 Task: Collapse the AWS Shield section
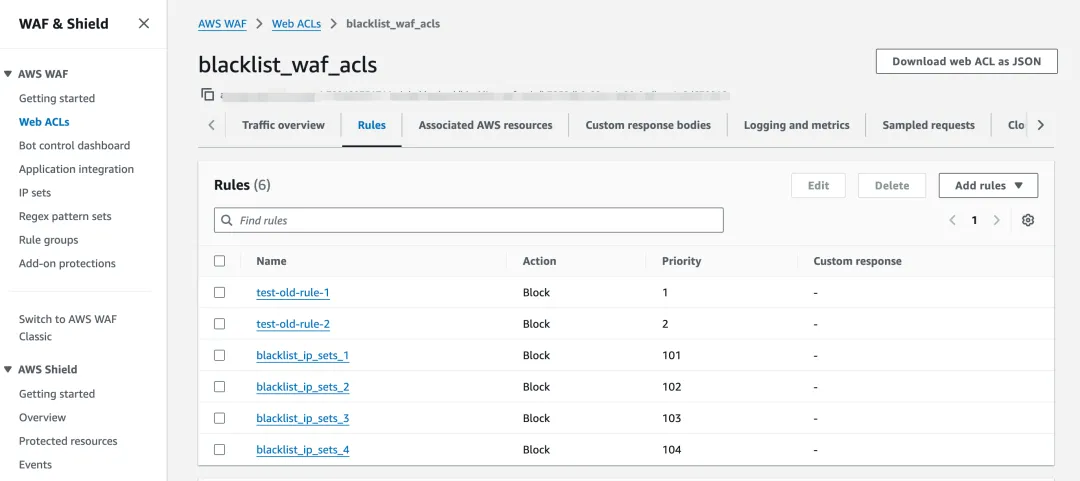click(8, 369)
